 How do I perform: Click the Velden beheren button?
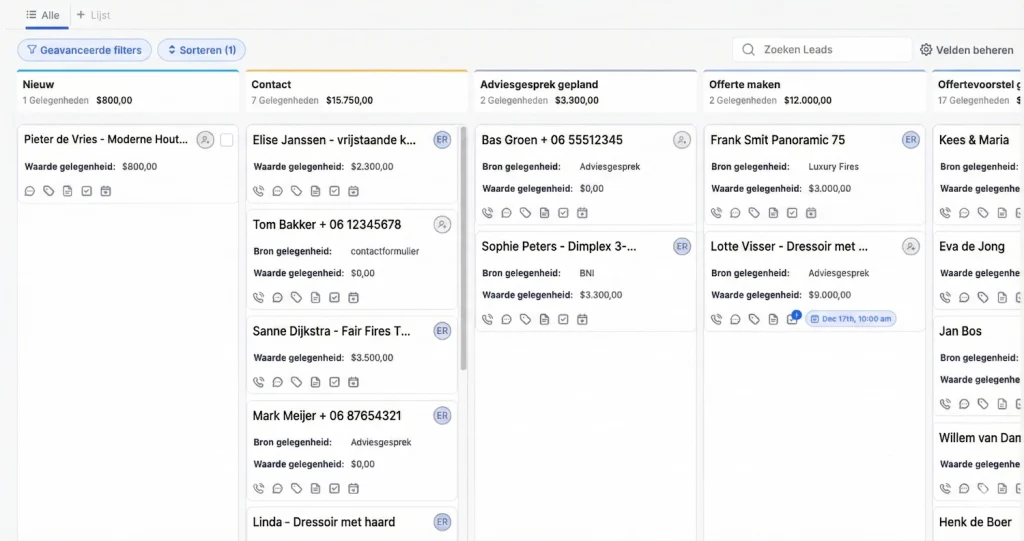click(966, 50)
